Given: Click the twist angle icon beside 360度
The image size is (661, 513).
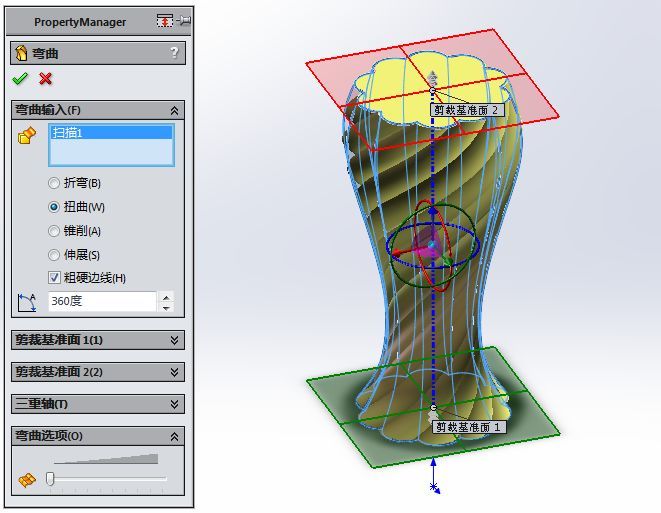Looking at the screenshot, I should click(x=27, y=302).
